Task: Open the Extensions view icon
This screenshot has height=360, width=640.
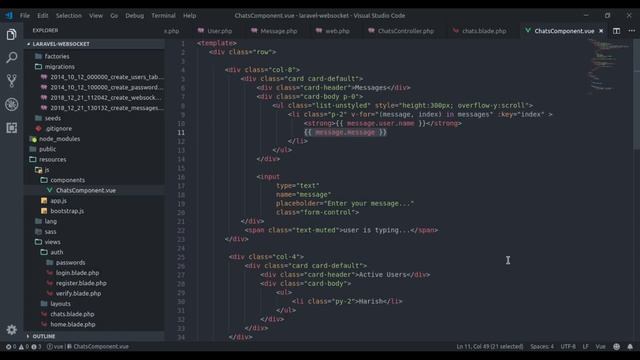Action: click(11, 128)
